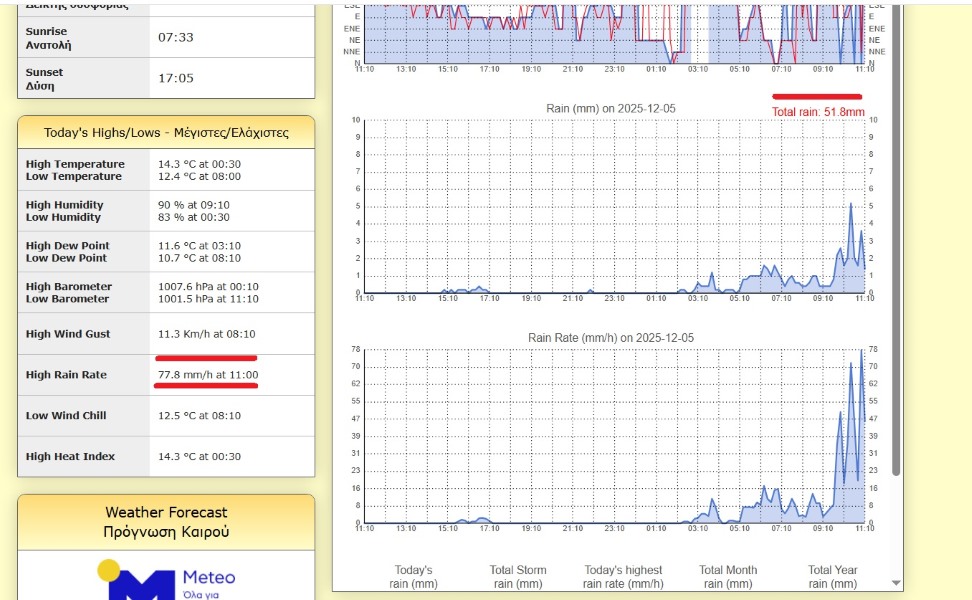The width and height of the screenshot is (972, 600).
Task: Click the Total Year rain column heading
Action: [833, 577]
